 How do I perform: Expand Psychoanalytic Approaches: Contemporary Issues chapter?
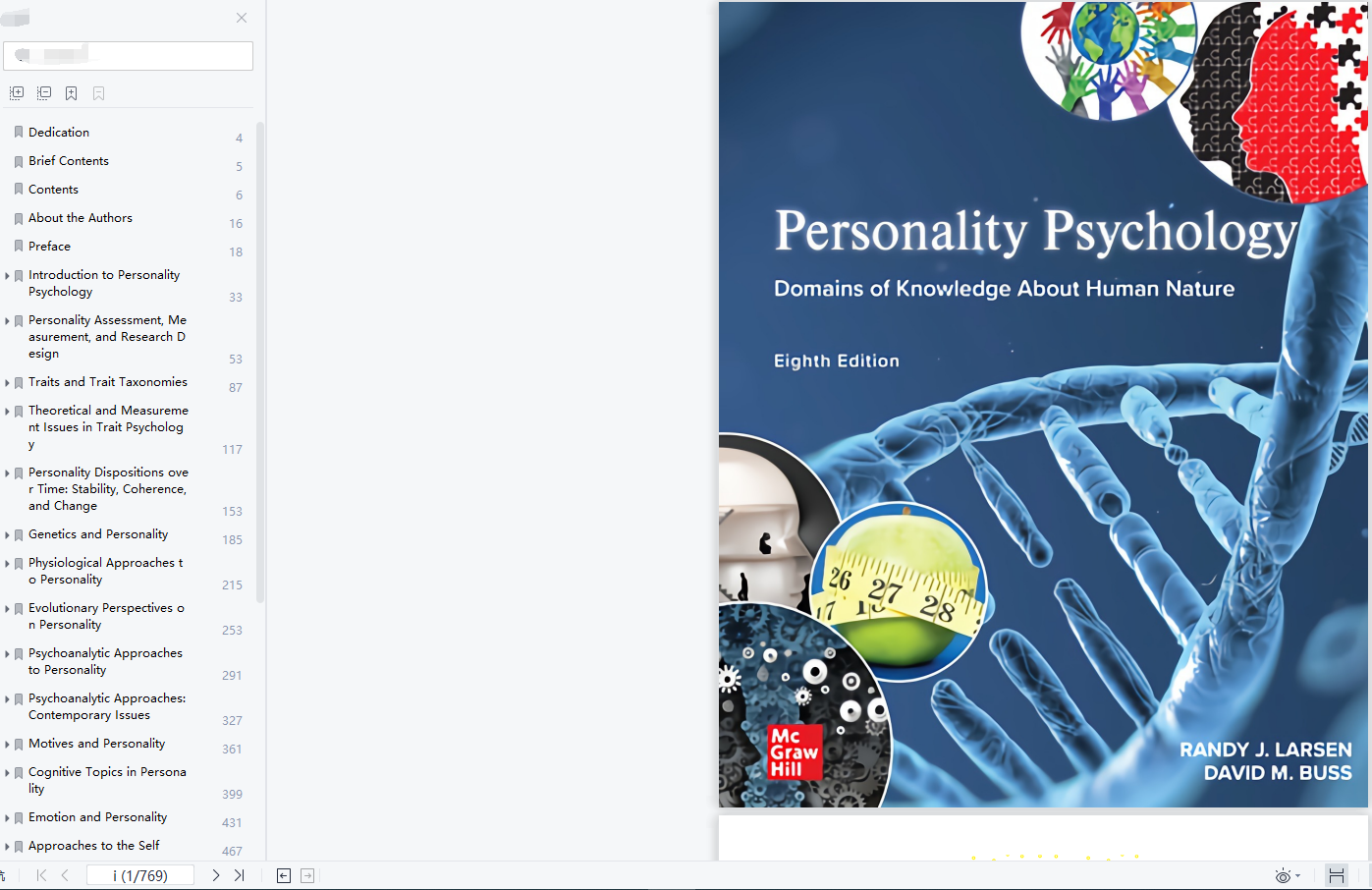tap(7, 699)
